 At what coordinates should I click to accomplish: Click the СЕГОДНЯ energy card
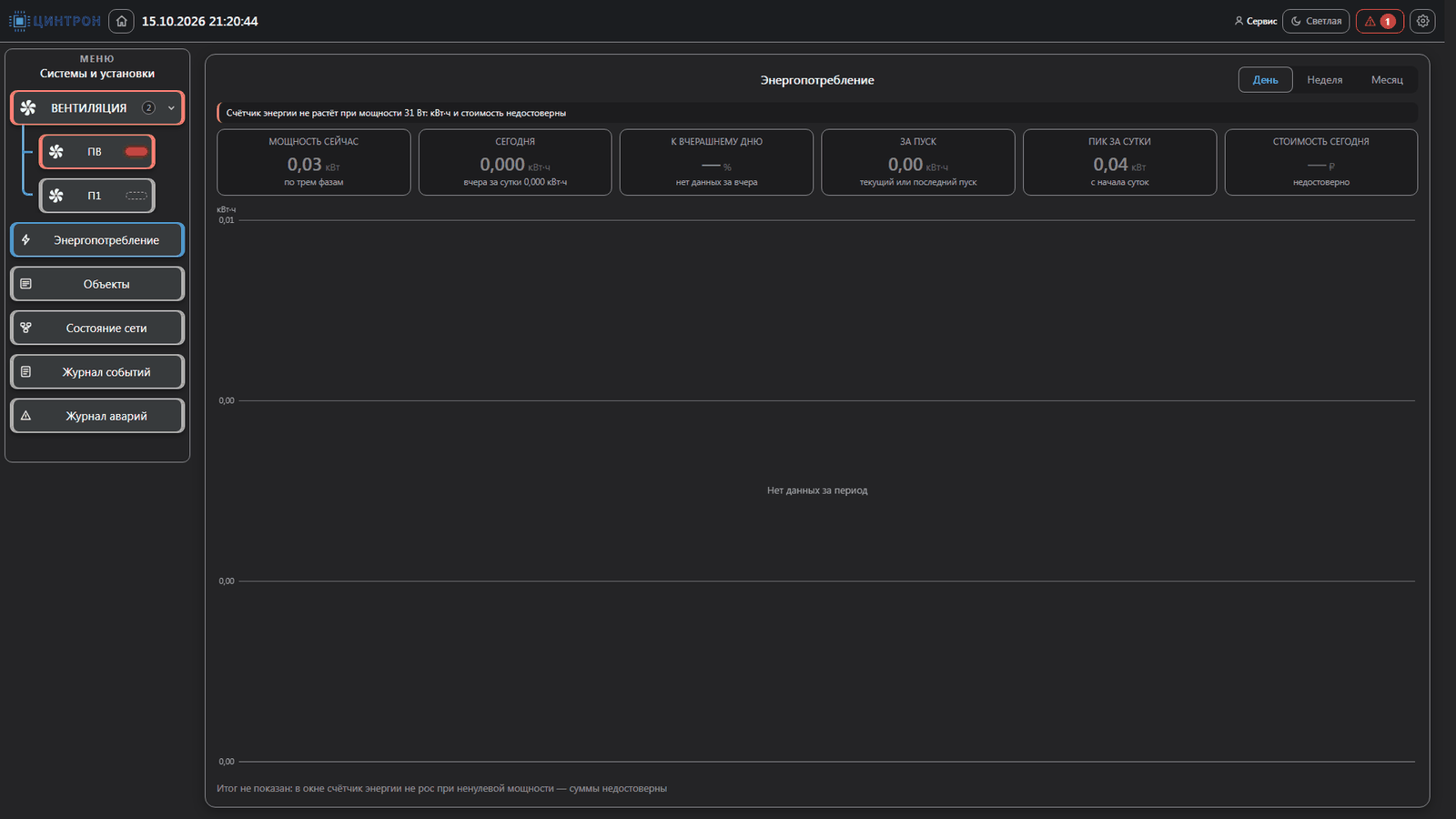coord(515,162)
